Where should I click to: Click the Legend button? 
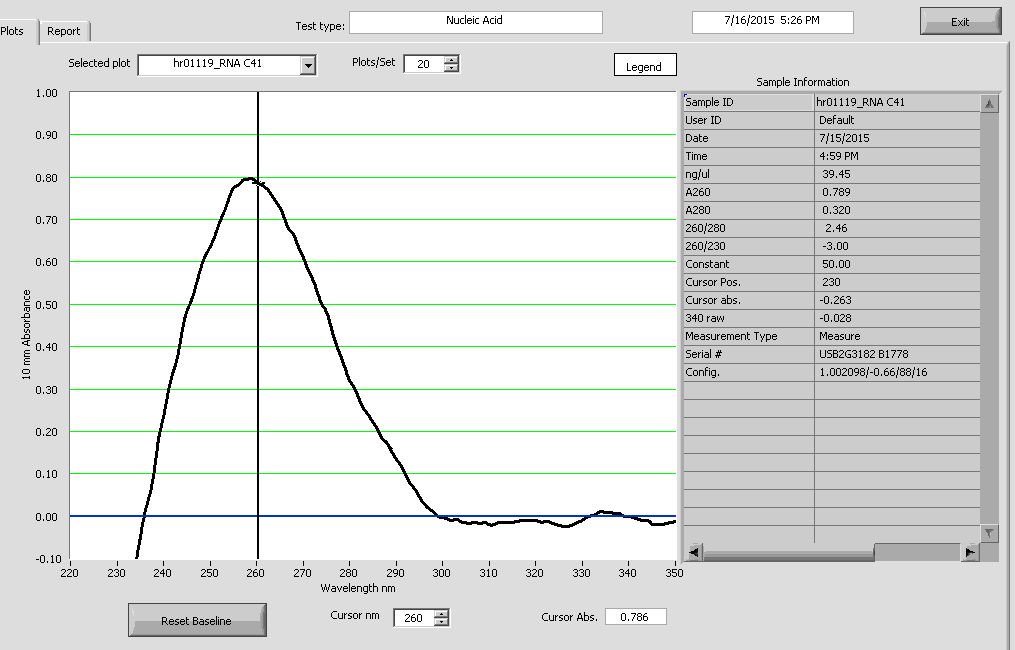(x=645, y=65)
